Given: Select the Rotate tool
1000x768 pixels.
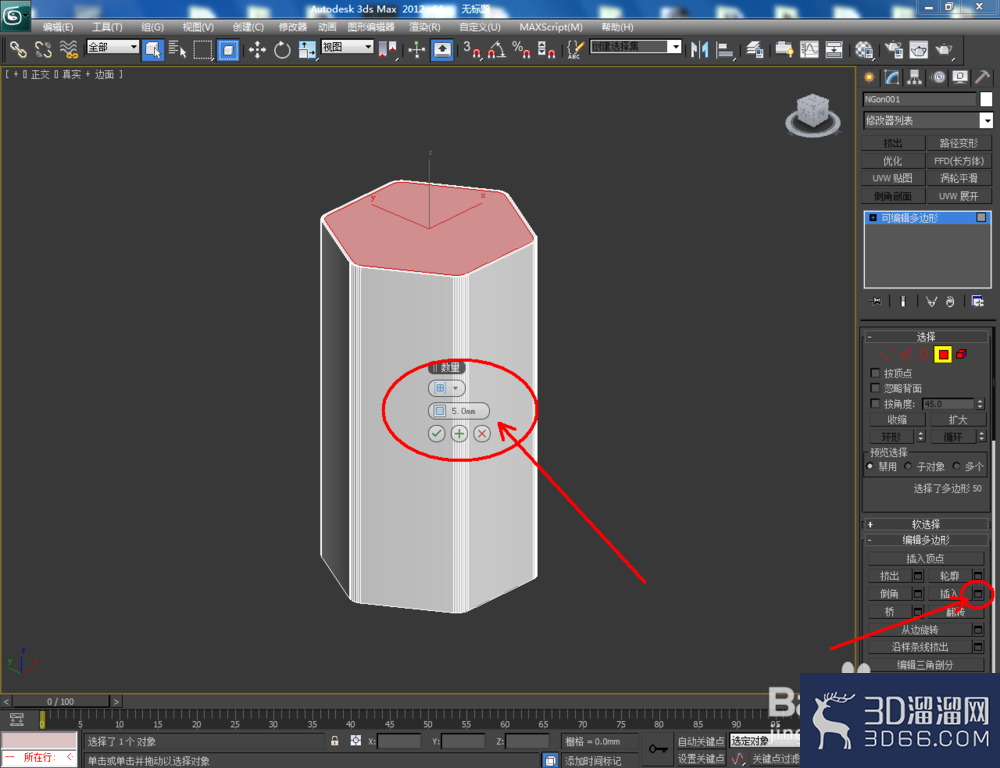Looking at the screenshot, I should (282, 50).
